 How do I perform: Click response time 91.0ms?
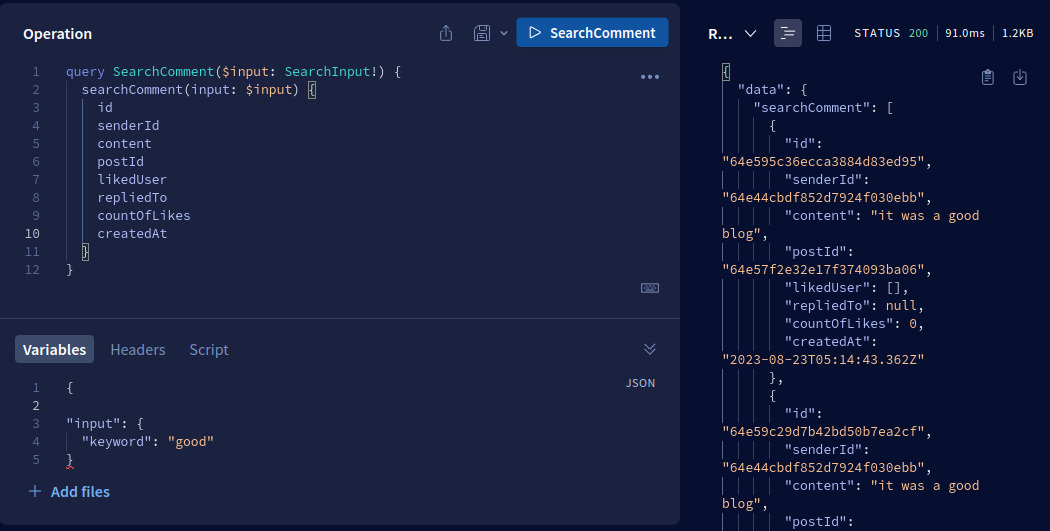coord(965,33)
